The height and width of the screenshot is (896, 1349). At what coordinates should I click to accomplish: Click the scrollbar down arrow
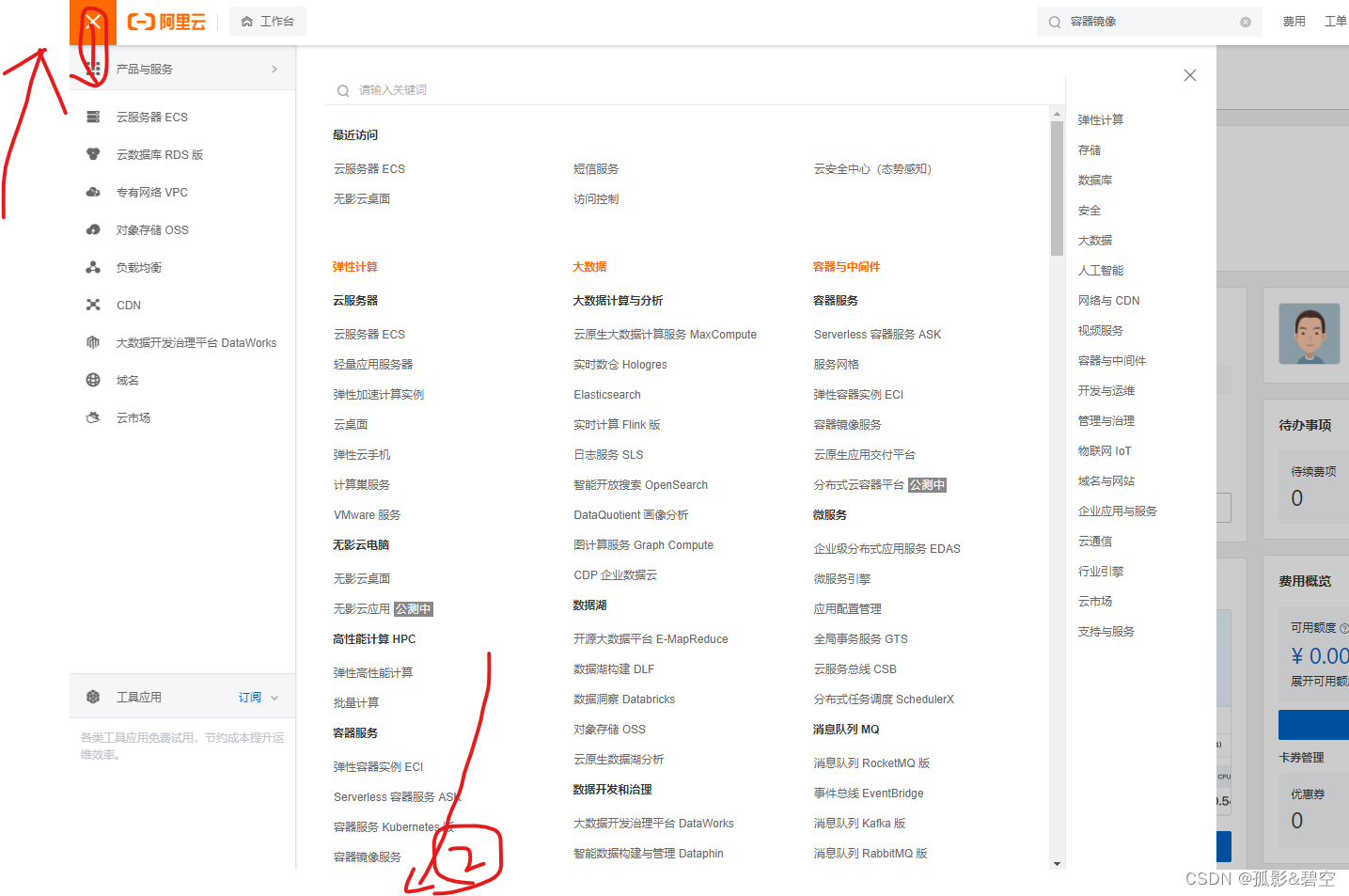1057,863
